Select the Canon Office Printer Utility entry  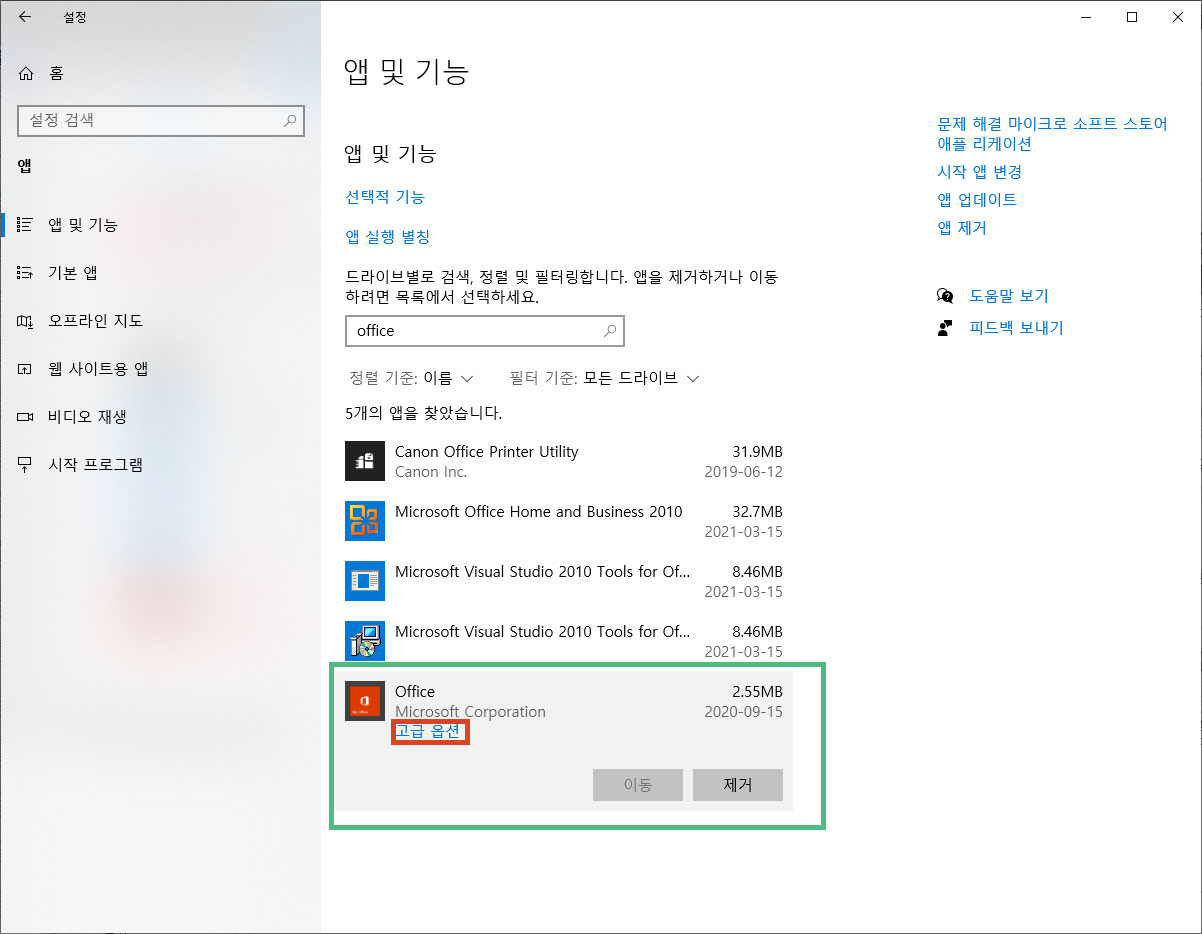(x=564, y=461)
